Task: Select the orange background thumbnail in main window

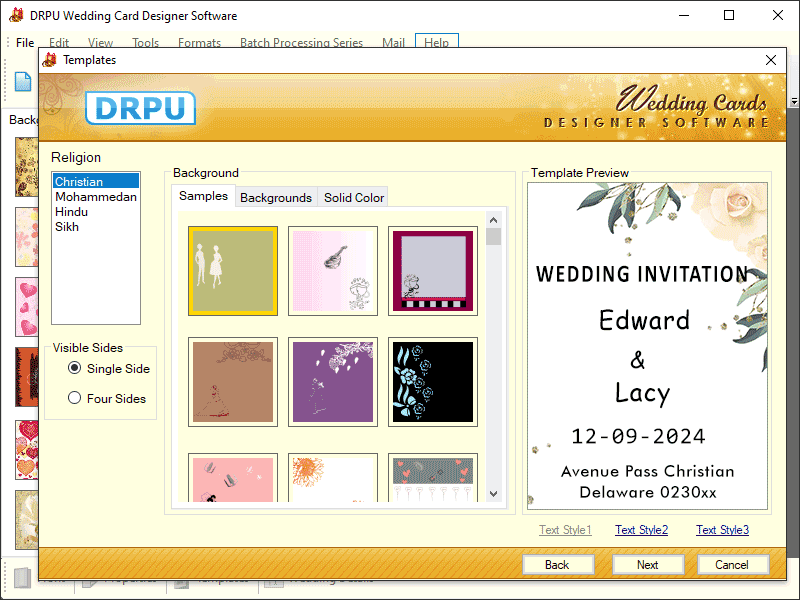Action: 27,377
